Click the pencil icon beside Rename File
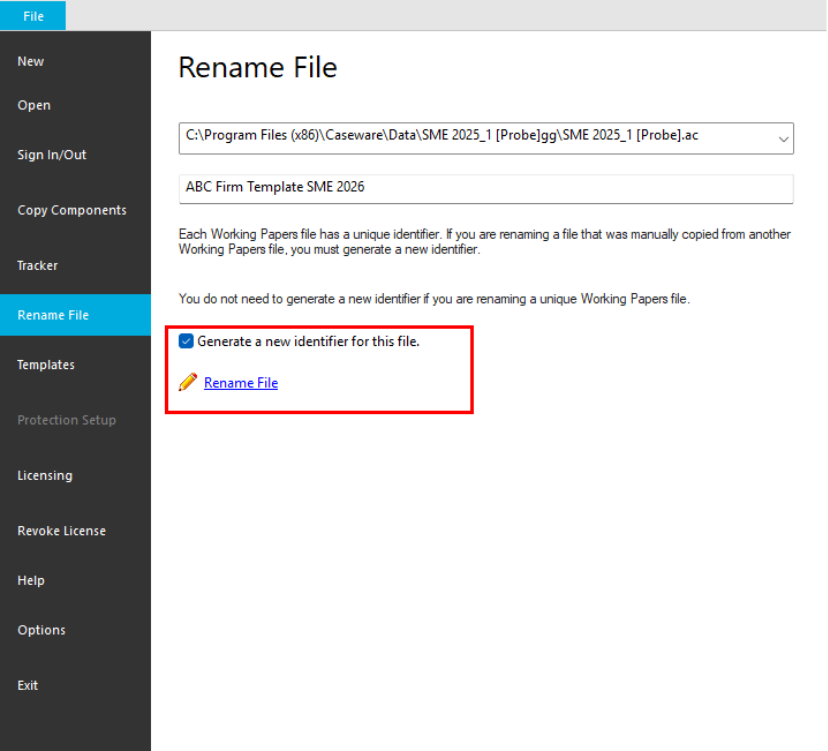Viewport: 828px width, 751px height. click(188, 382)
